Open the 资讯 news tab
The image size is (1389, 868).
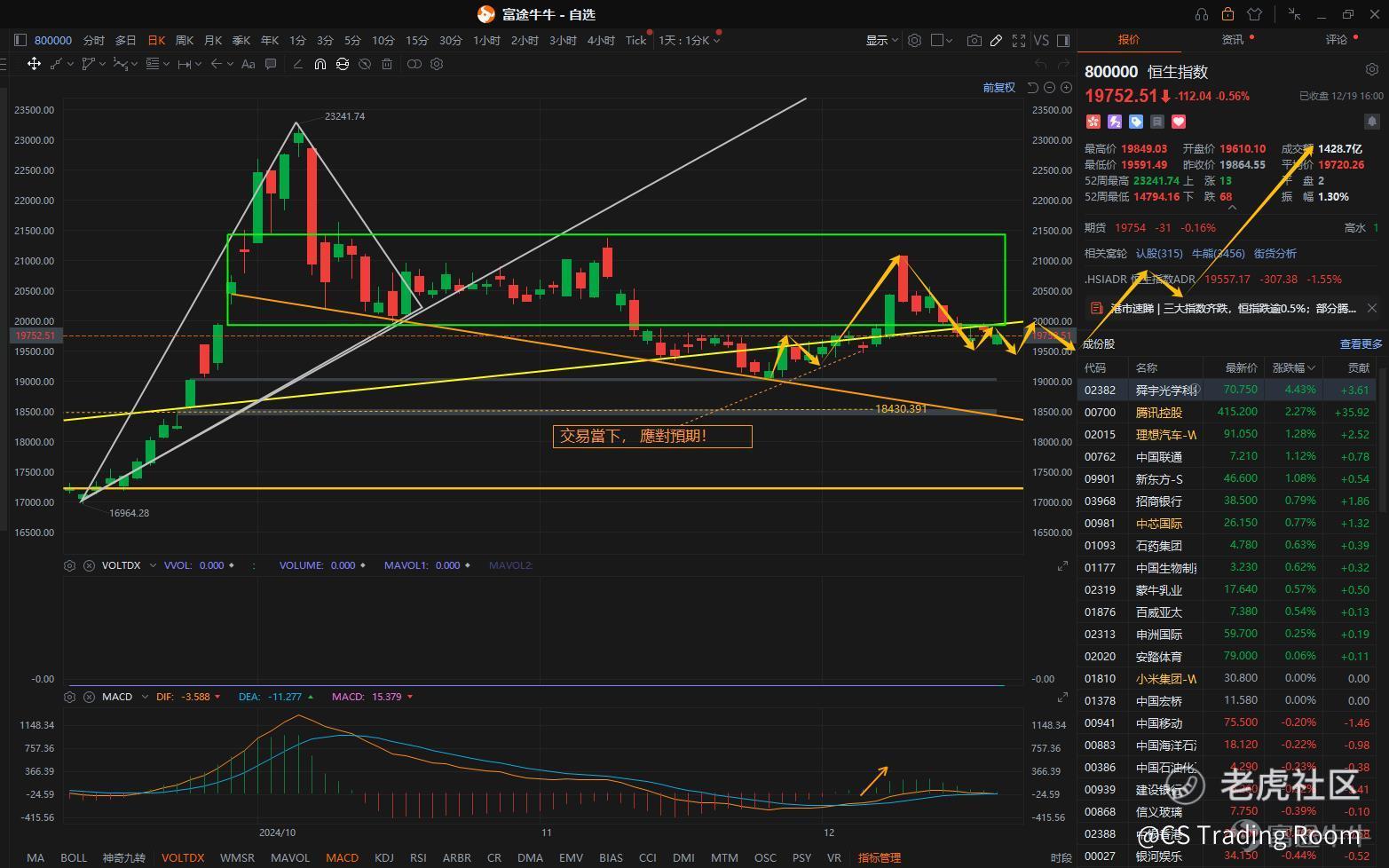1233,40
